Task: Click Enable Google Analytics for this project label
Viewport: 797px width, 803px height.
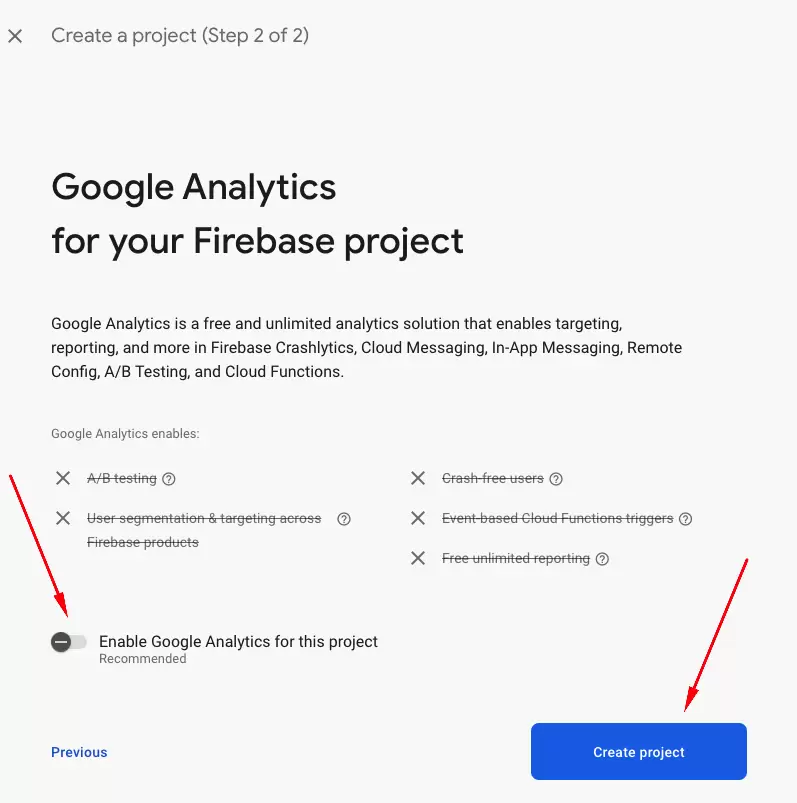Action: [x=238, y=642]
